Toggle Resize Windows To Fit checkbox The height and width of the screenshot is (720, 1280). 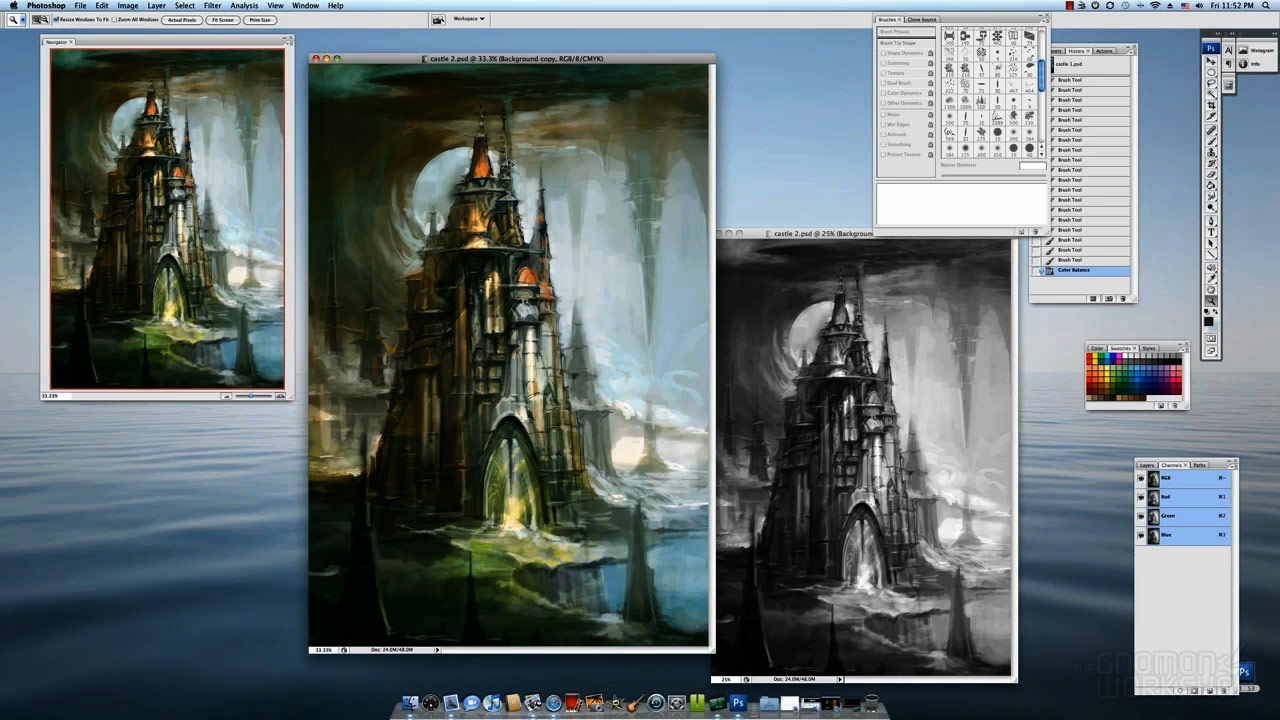click(57, 20)
